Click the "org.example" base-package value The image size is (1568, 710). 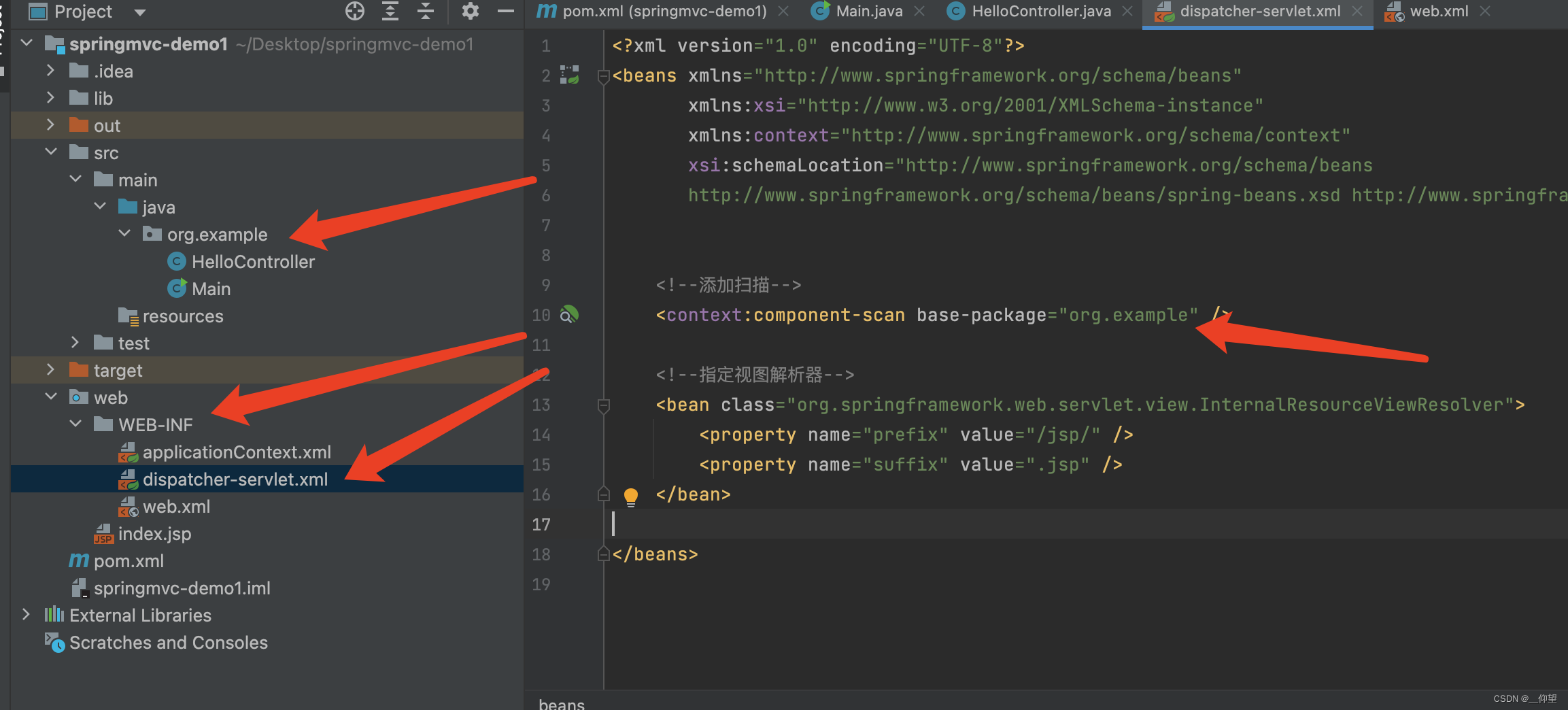pyautogui.click(x=1128, y=315)
